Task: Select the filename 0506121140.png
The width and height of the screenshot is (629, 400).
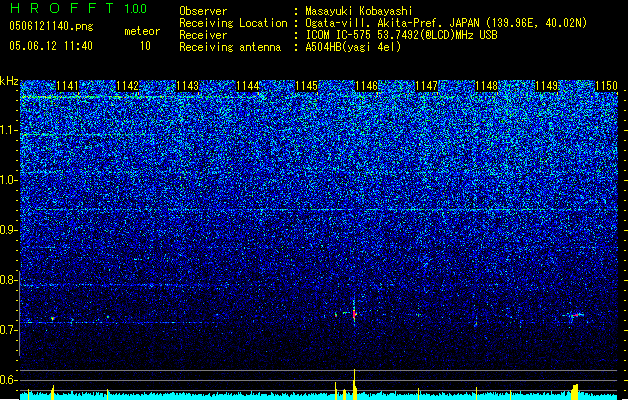Action: 51,26
